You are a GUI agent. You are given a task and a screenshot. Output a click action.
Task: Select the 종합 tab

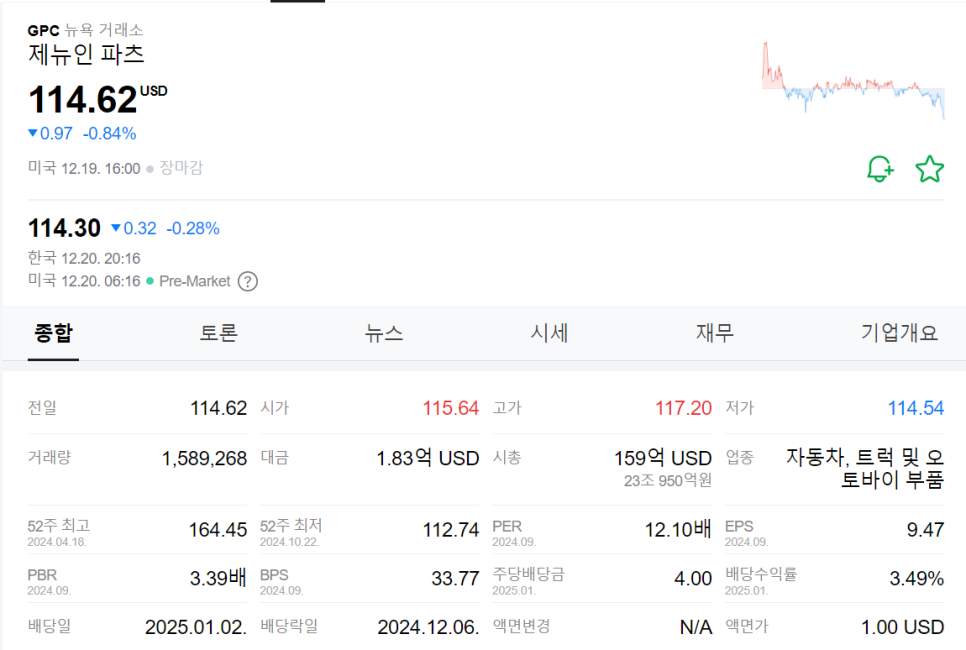[x=54, y=333]
